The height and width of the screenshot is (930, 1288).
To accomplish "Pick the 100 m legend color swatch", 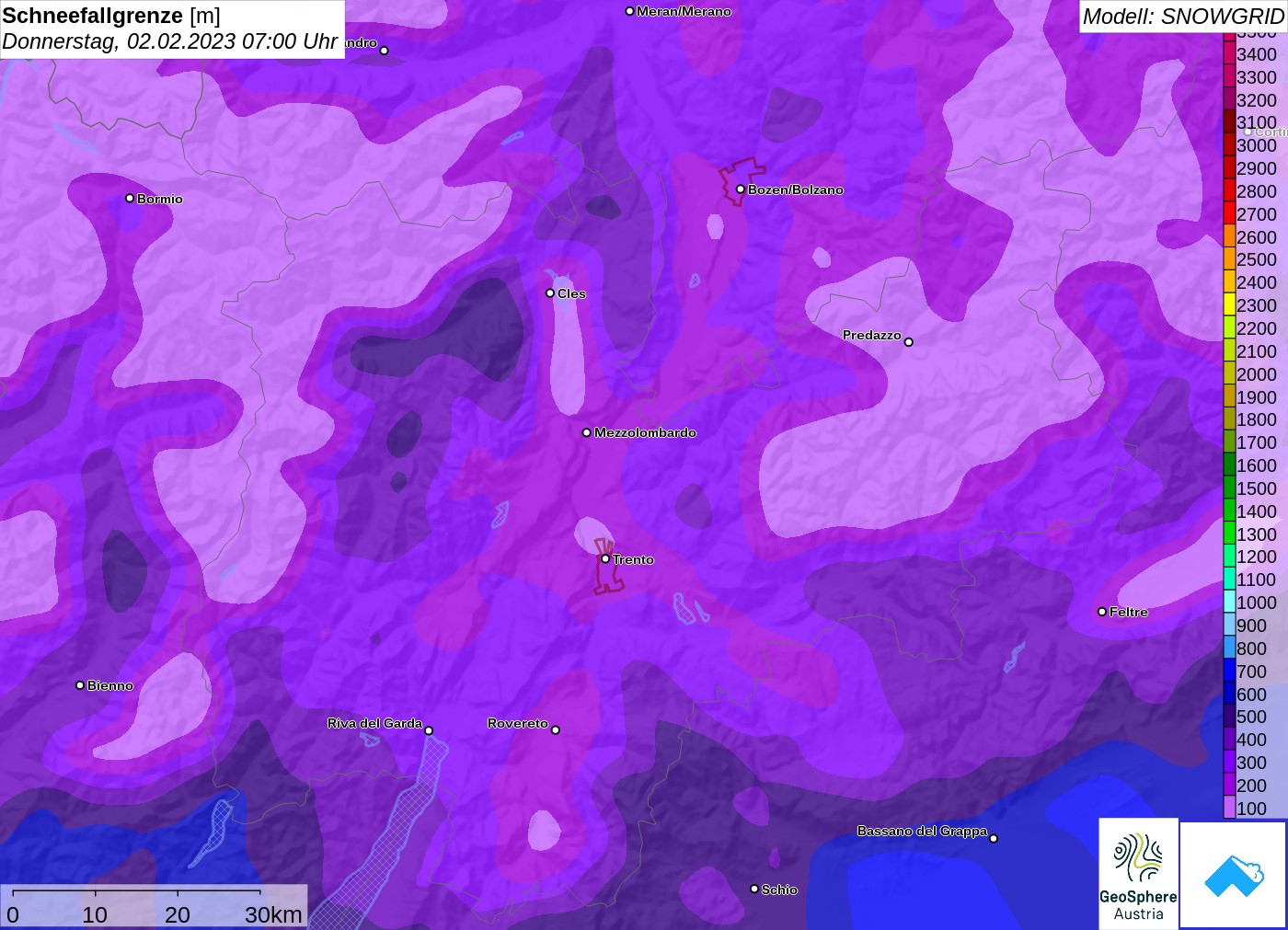I will coord(1229,809).
